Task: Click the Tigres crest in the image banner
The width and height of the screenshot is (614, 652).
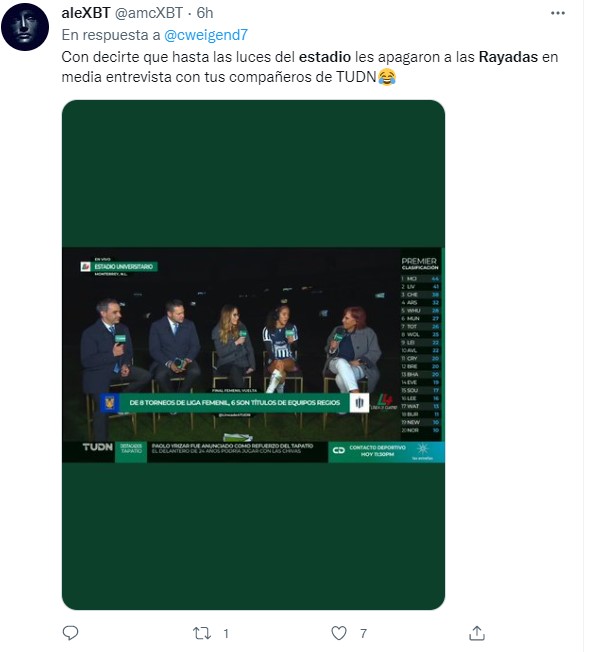Action: coord(109,403)
